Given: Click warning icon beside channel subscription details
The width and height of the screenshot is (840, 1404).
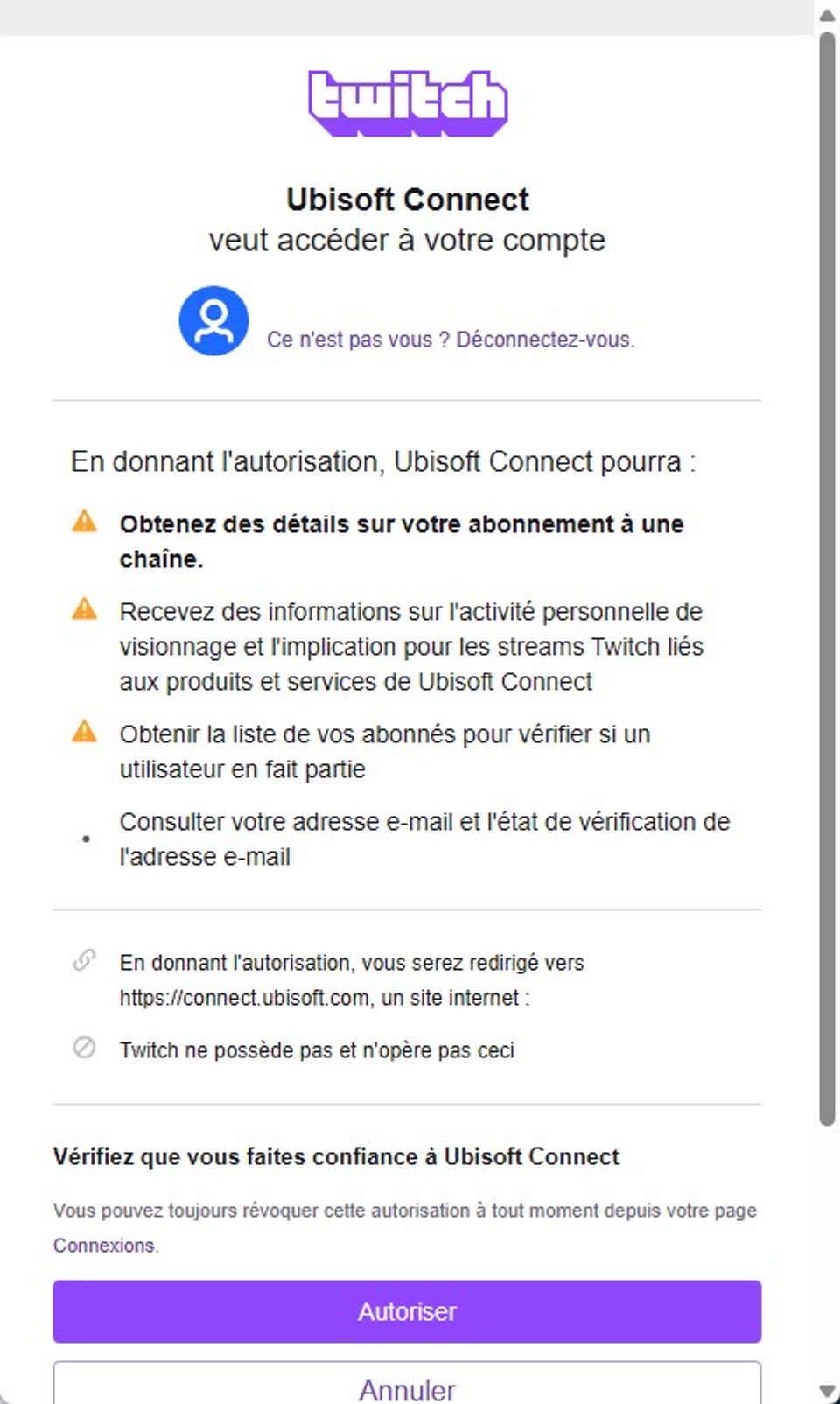Looking at the screenshot, I should pos(84,522).
